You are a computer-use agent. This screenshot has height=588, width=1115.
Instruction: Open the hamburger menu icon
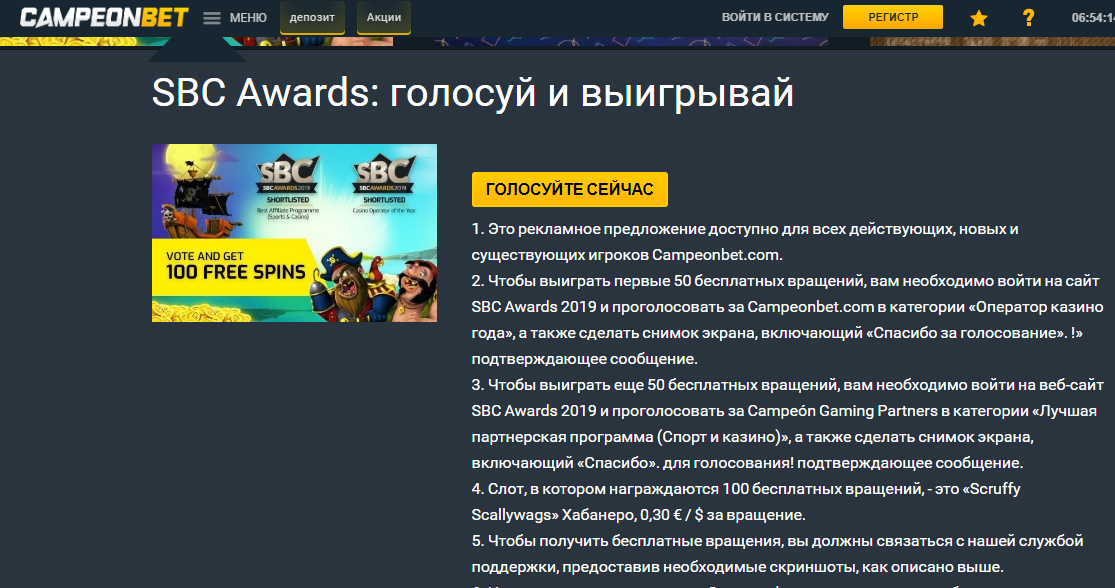click(212, 18)
